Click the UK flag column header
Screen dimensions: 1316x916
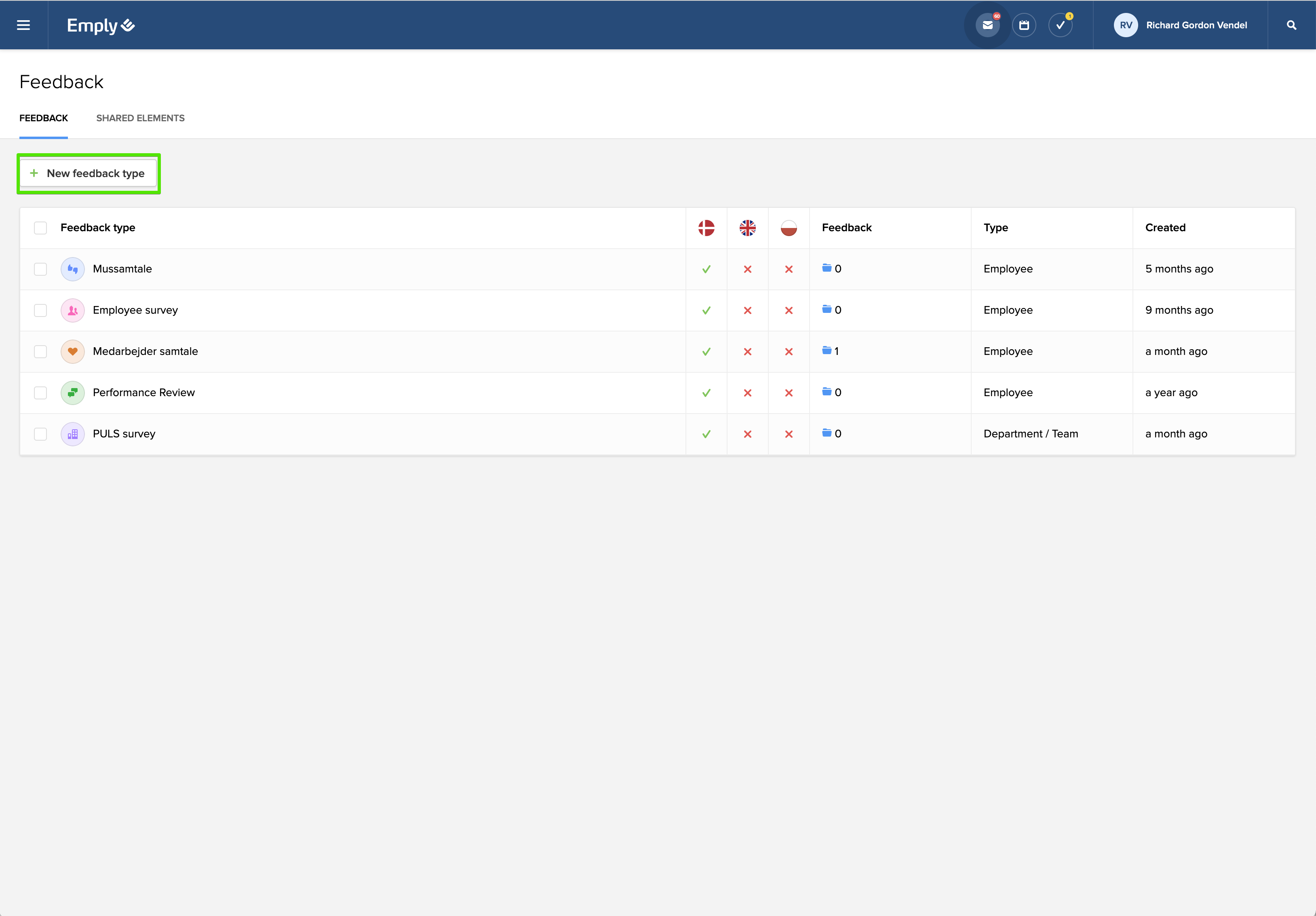[747, 228]
